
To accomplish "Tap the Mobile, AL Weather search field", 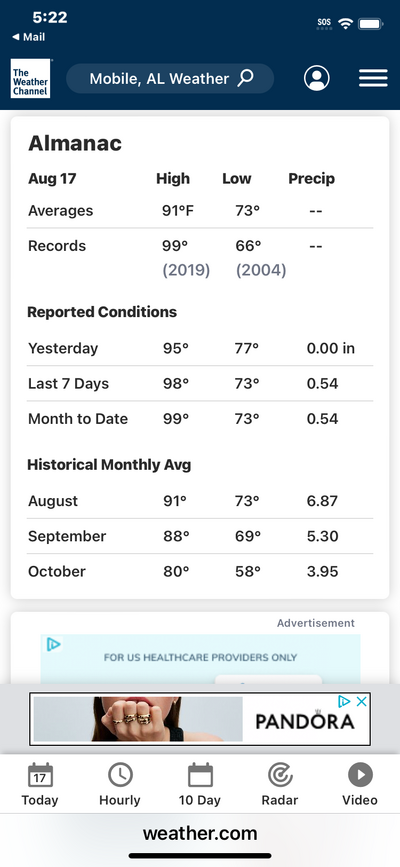I will 170,79.
